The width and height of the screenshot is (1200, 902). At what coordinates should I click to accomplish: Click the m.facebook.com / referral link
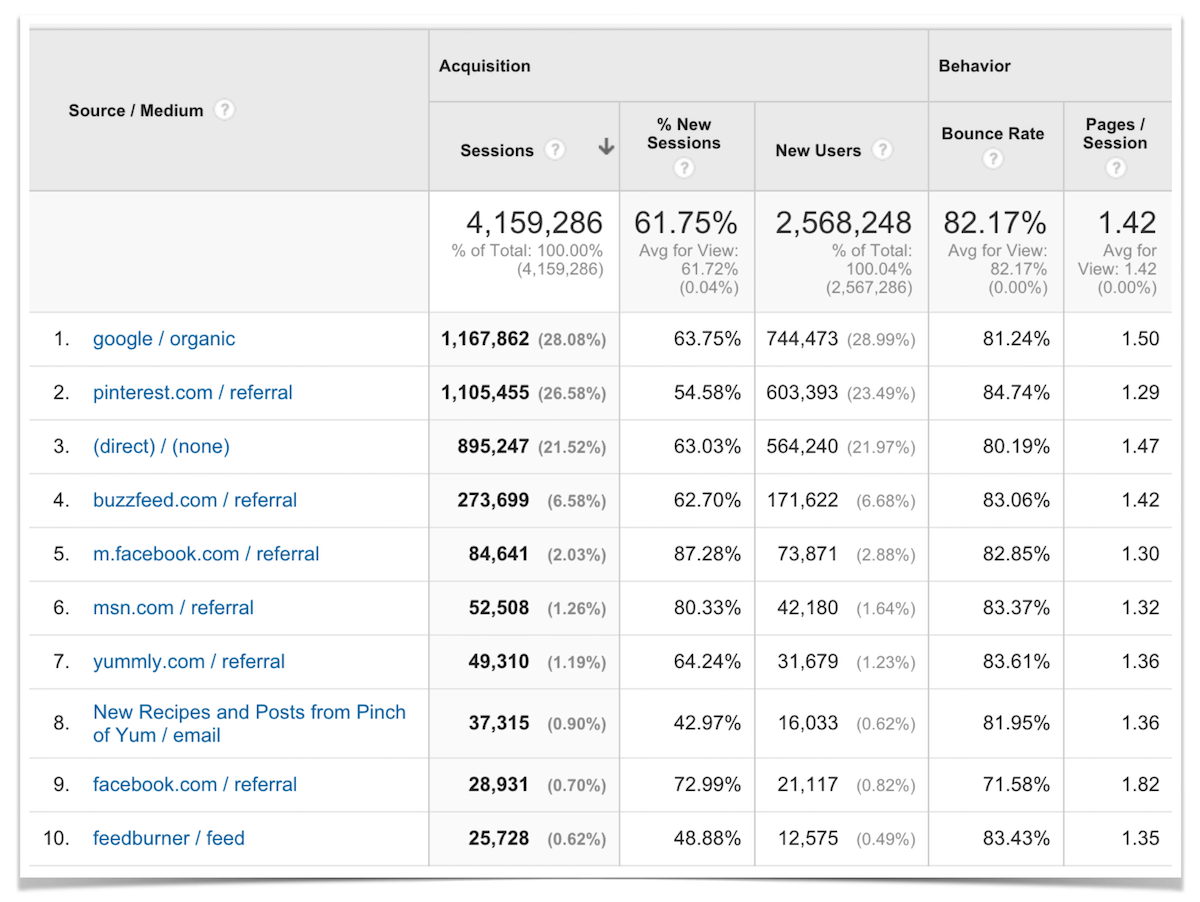(x=206, y=553)
